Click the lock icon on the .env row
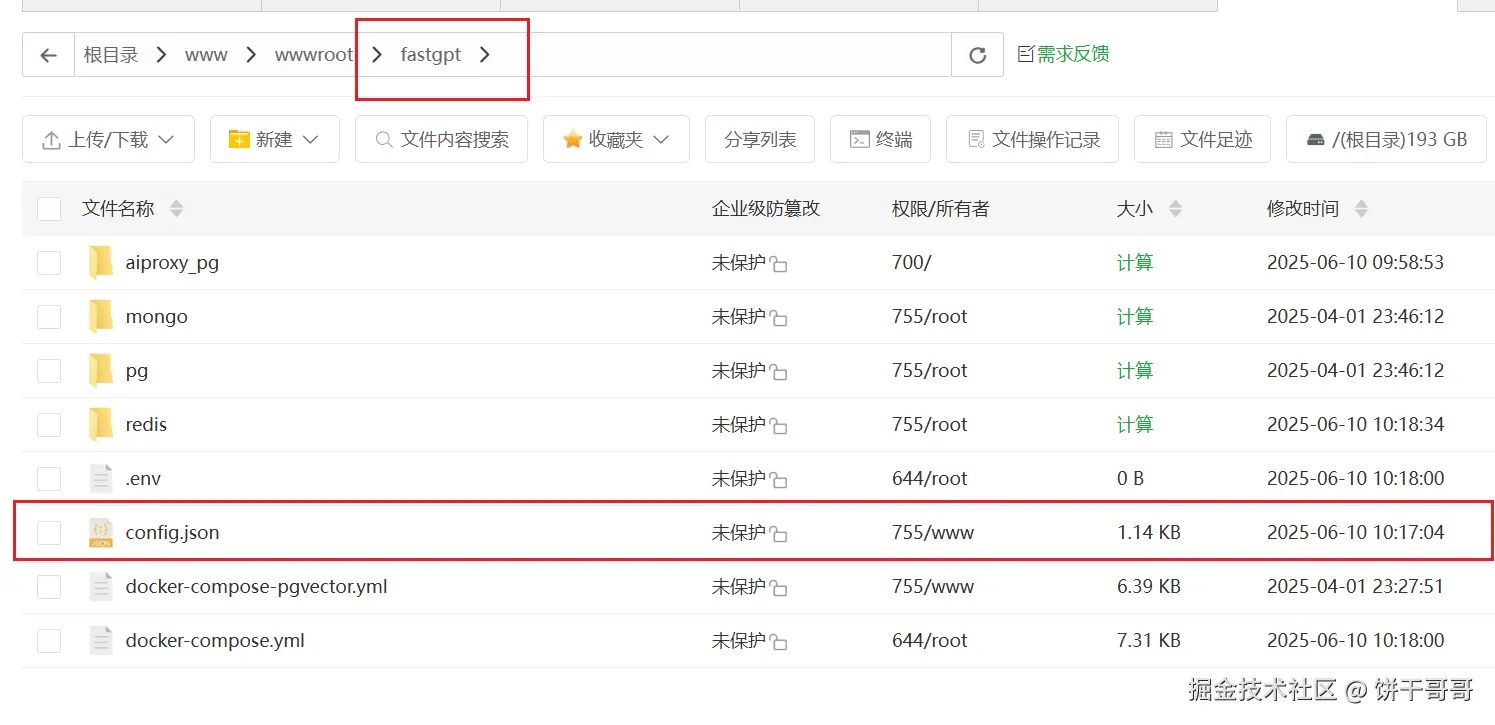The image size is (1495, 725). 778,480
